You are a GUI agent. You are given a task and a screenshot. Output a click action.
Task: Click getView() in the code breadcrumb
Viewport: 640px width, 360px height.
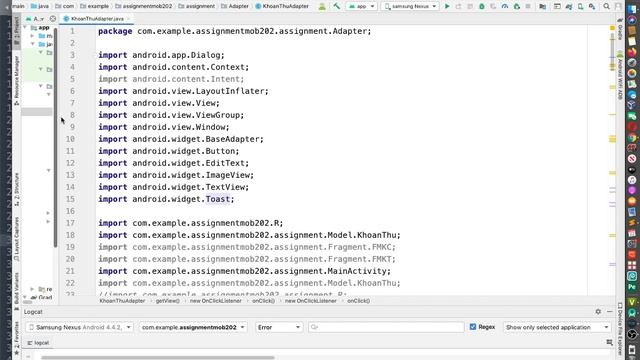(167, 301)
